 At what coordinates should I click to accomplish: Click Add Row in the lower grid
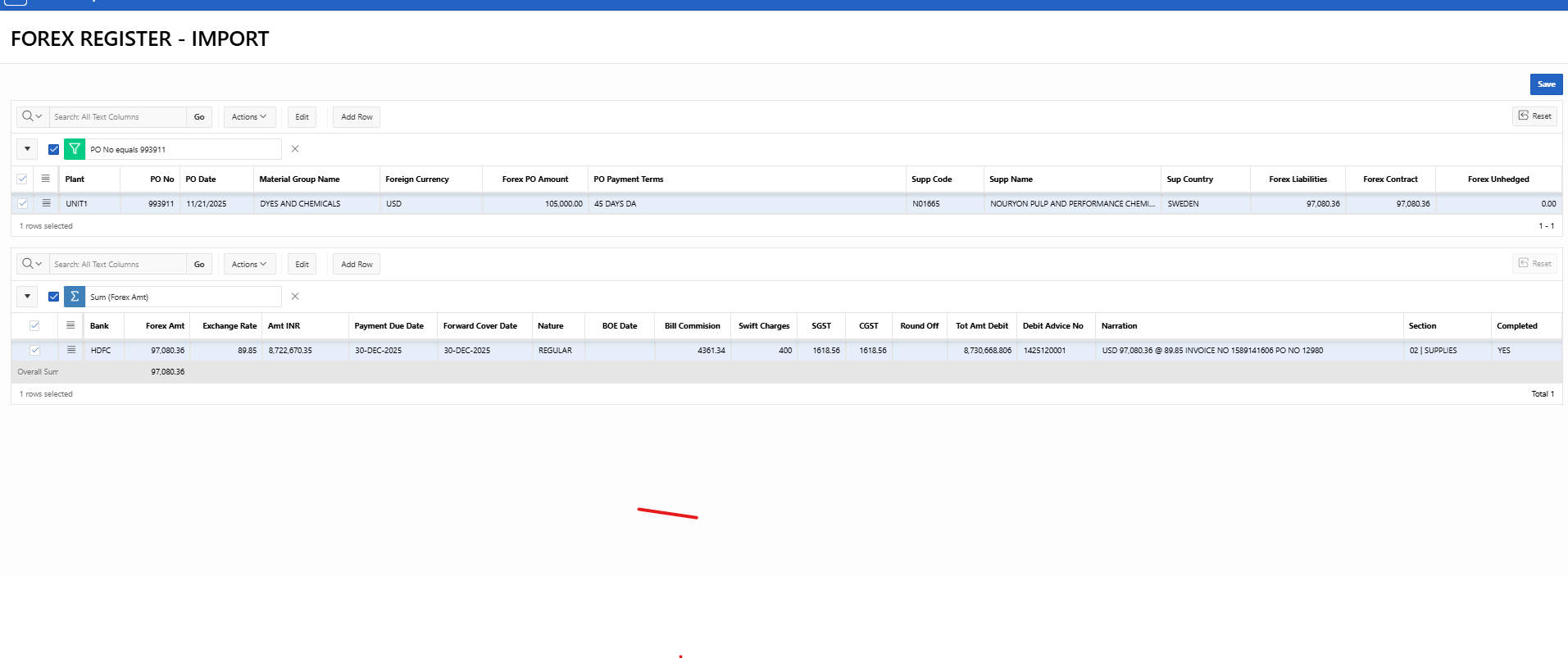357,265
